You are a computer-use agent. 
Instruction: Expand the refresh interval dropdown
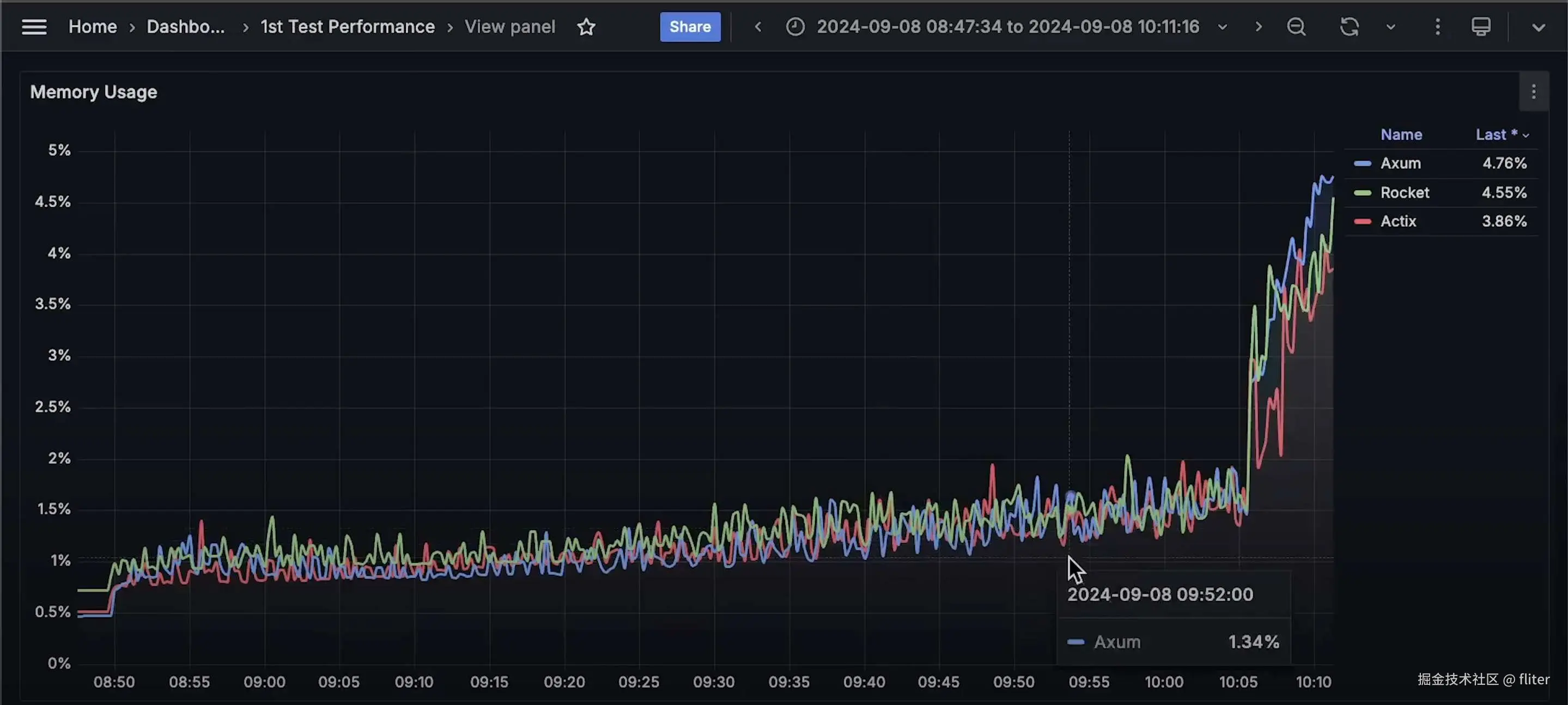pyautogui.click(x=1390, y=27)
